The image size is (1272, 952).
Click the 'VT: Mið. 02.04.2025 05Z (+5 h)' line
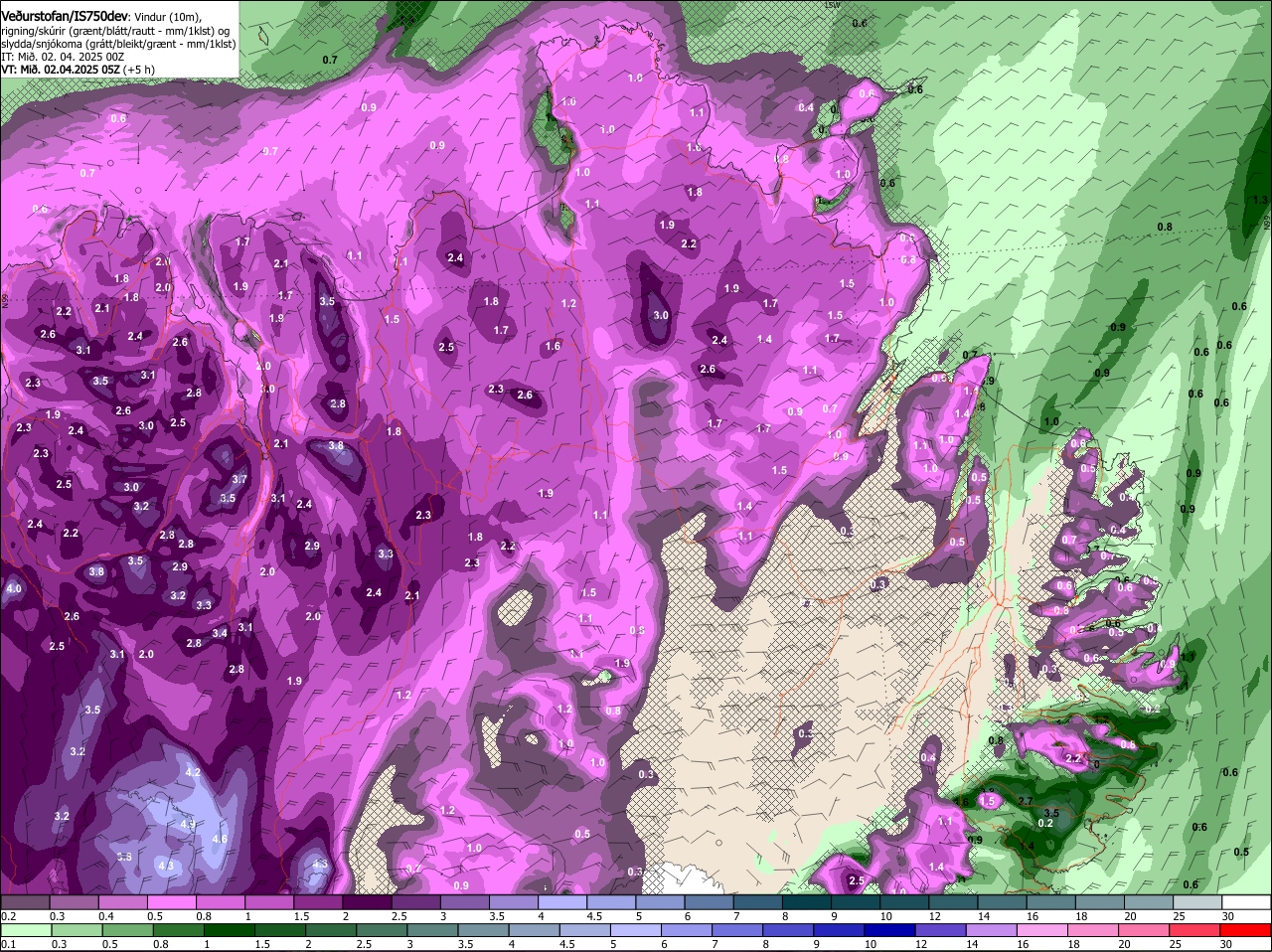[77, 71]
